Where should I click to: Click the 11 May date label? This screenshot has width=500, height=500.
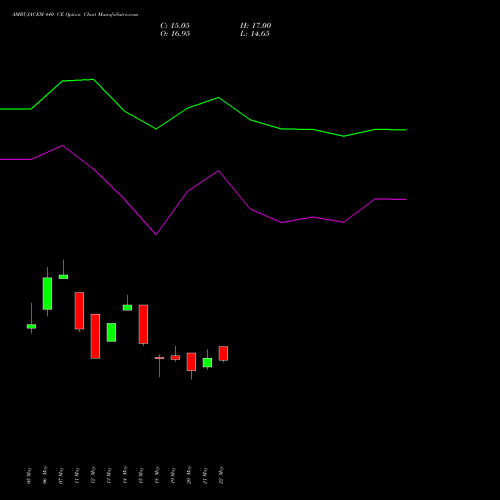[77, 475]
